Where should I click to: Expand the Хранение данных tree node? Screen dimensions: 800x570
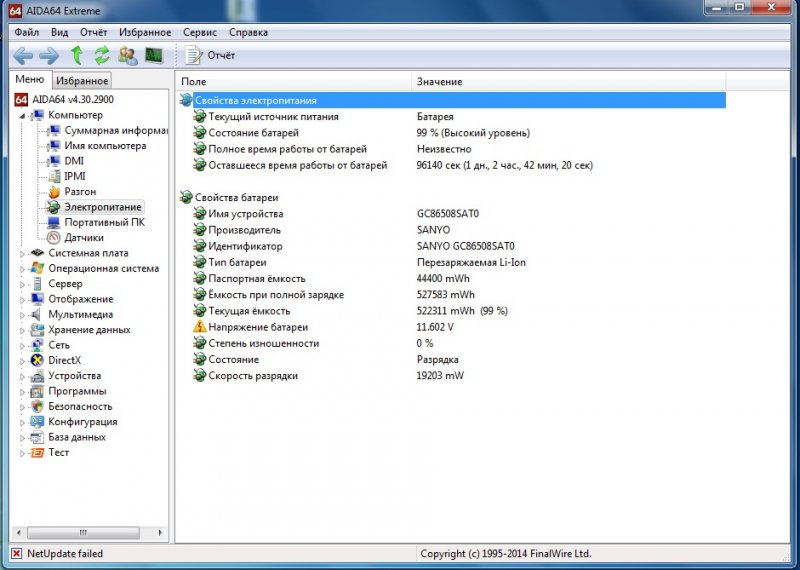click(23, 330)
